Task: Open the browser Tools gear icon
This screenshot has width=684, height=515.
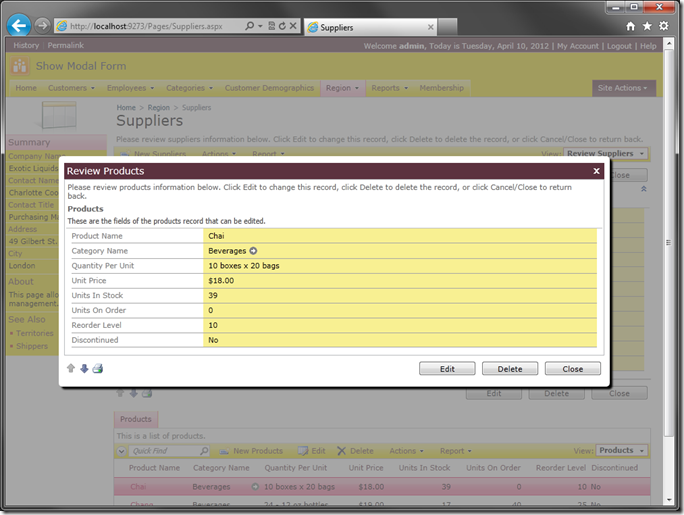Action: click(663, 26)
